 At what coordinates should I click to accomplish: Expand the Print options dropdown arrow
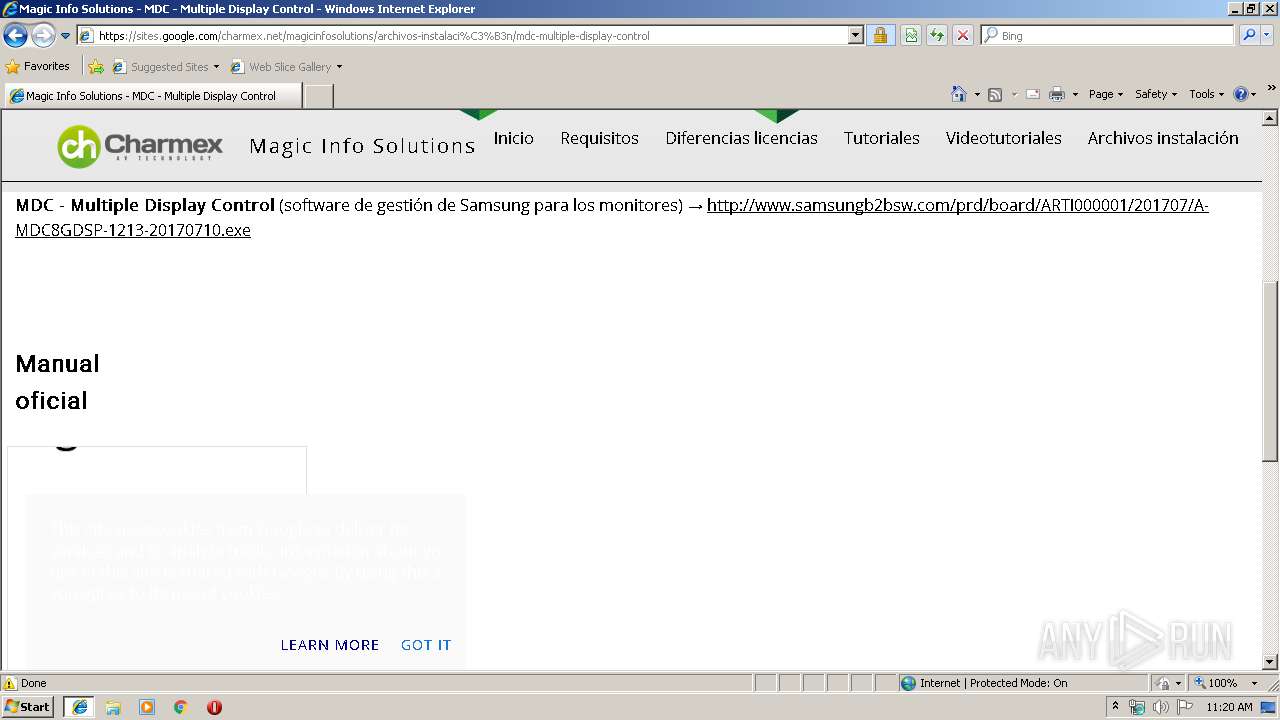[1075, 94]
